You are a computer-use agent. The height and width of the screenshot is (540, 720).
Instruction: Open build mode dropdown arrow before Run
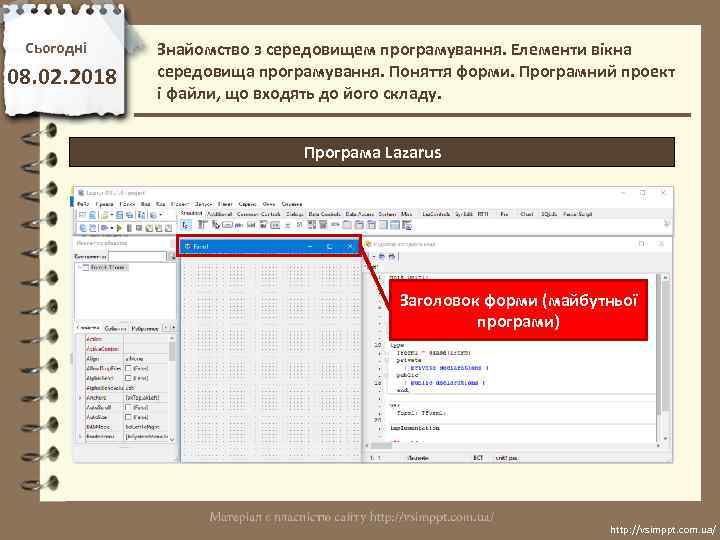[x=112, y=227]
